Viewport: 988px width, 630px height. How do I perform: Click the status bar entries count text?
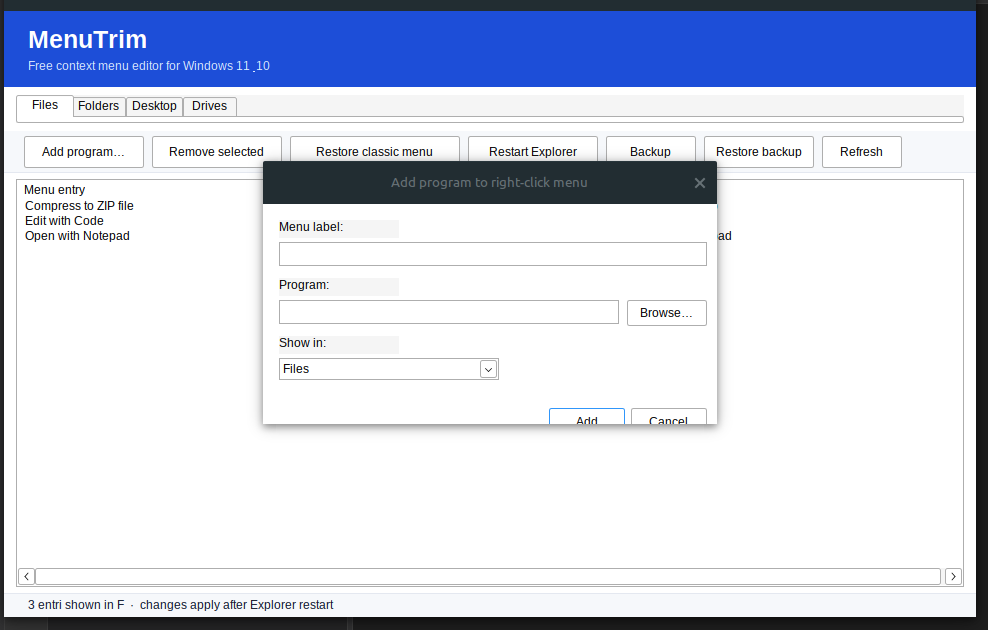pyautogui.click(x=76, y=605)
